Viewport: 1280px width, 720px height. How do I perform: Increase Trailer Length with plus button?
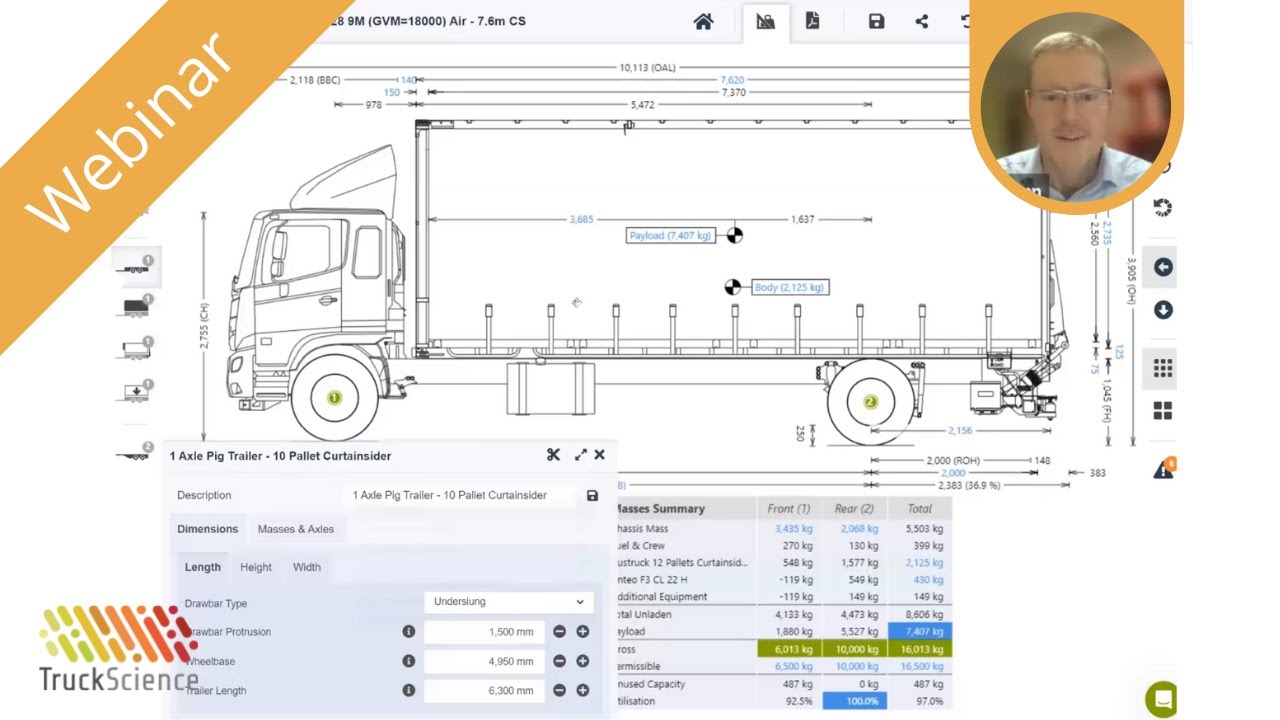click(583, 690)
